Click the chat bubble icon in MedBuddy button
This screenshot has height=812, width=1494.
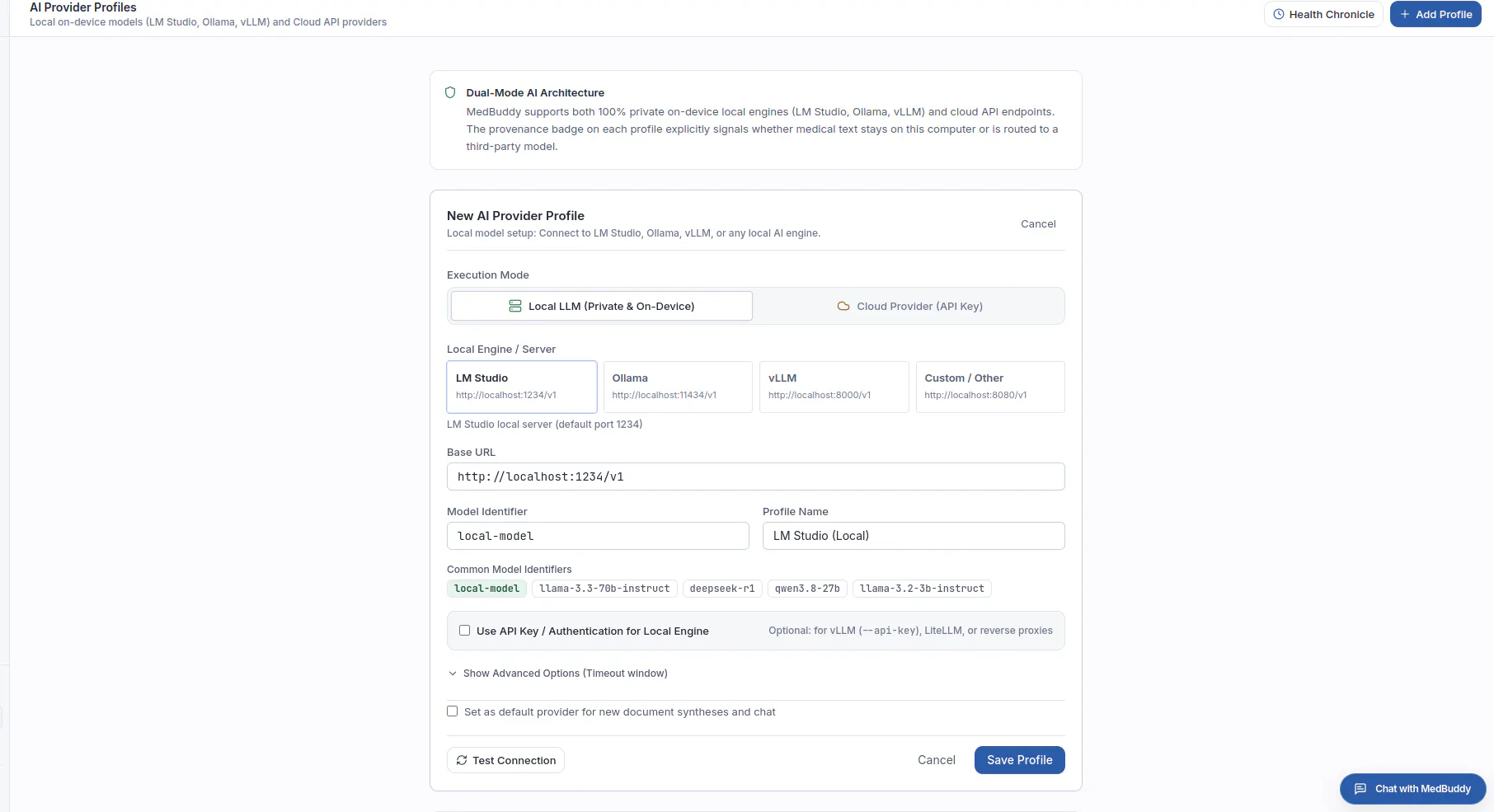click(x=1360, y=789)
